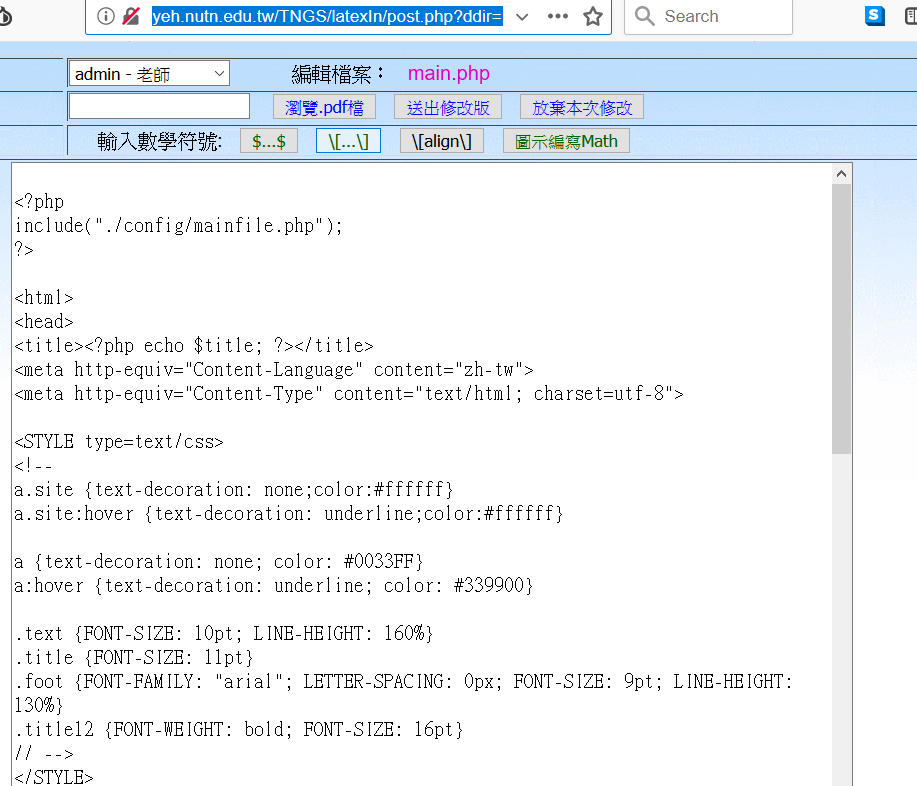Focus the browser Search field
This screenshot has height=786, width=917.
pos(708,16)
